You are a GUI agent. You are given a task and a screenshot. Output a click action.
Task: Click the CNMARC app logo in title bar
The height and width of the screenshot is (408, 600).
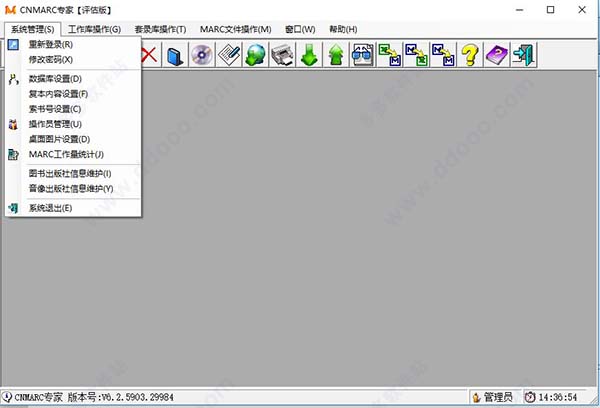tap(10, 10)
